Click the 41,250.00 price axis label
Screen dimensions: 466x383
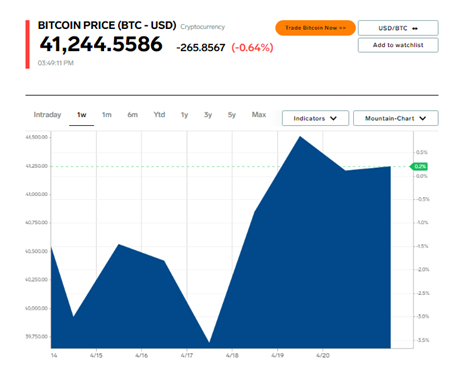coord(37,166)
